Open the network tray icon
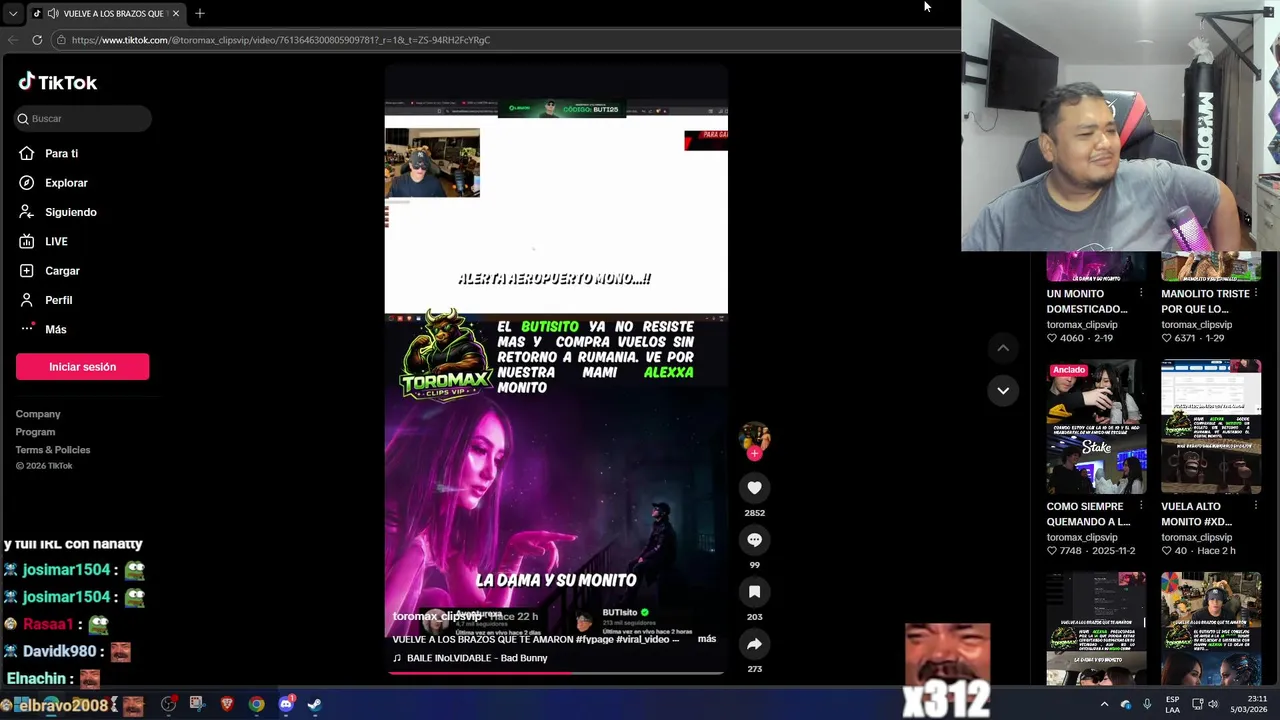The width and height of the screenshot is (1280, 720). 1196,704
